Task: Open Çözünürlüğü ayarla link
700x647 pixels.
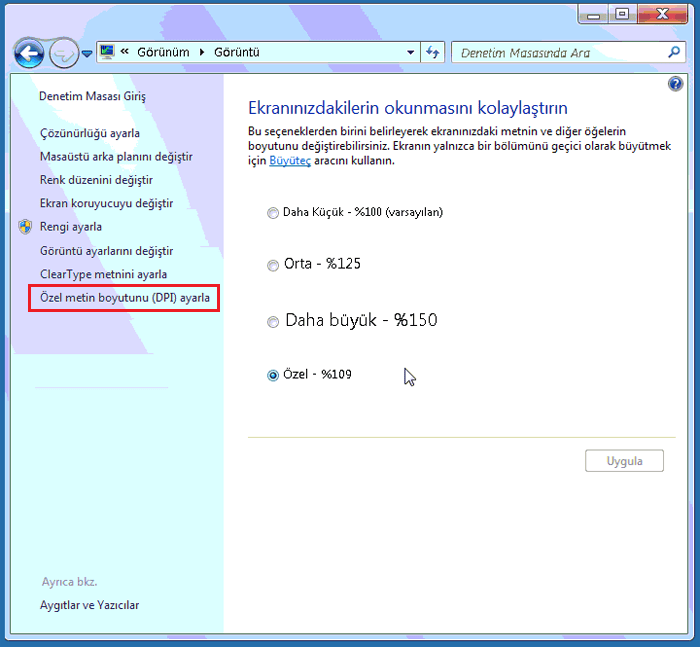Action: tap(90, 133)
